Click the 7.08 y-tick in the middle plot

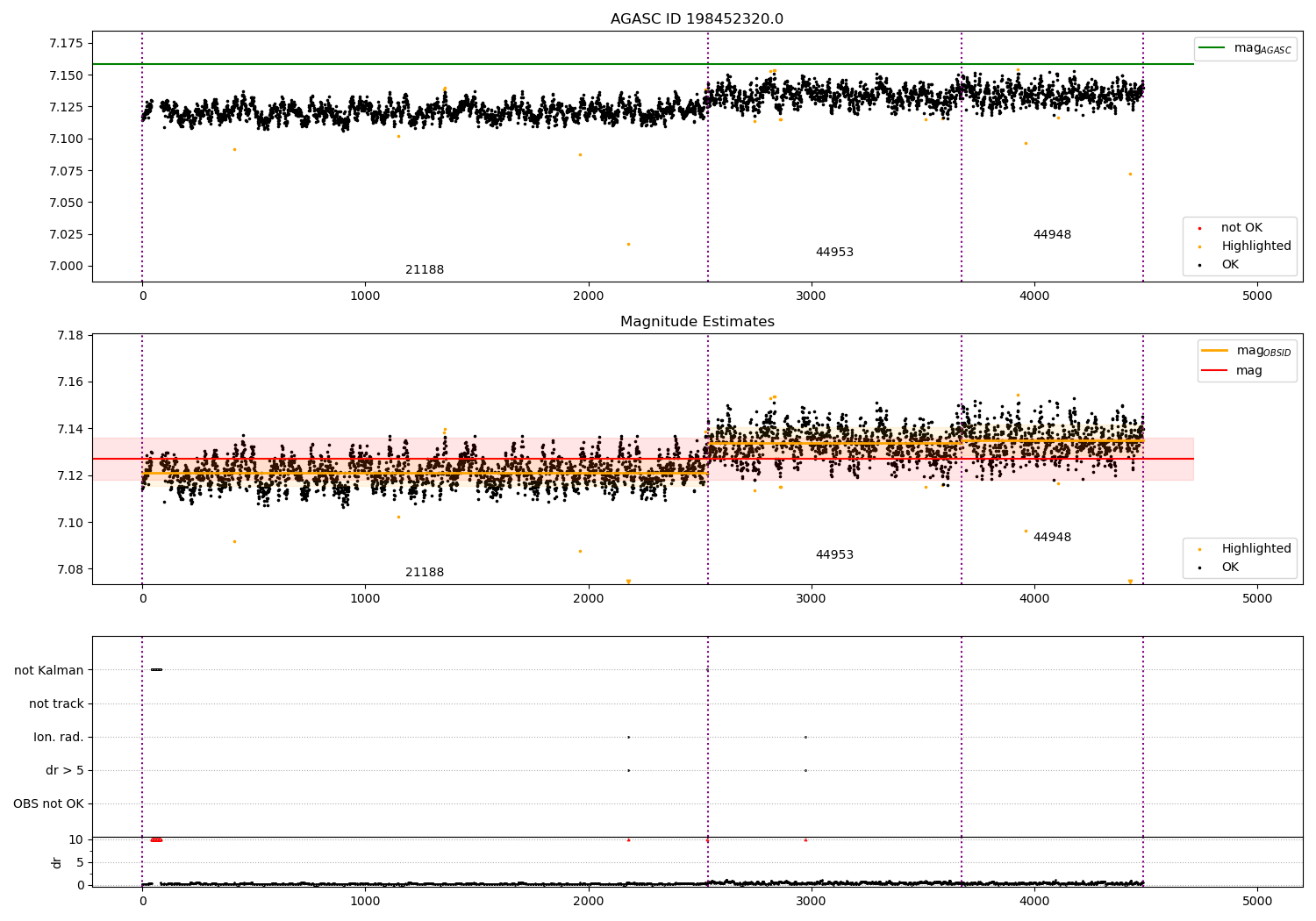[70, 569]
